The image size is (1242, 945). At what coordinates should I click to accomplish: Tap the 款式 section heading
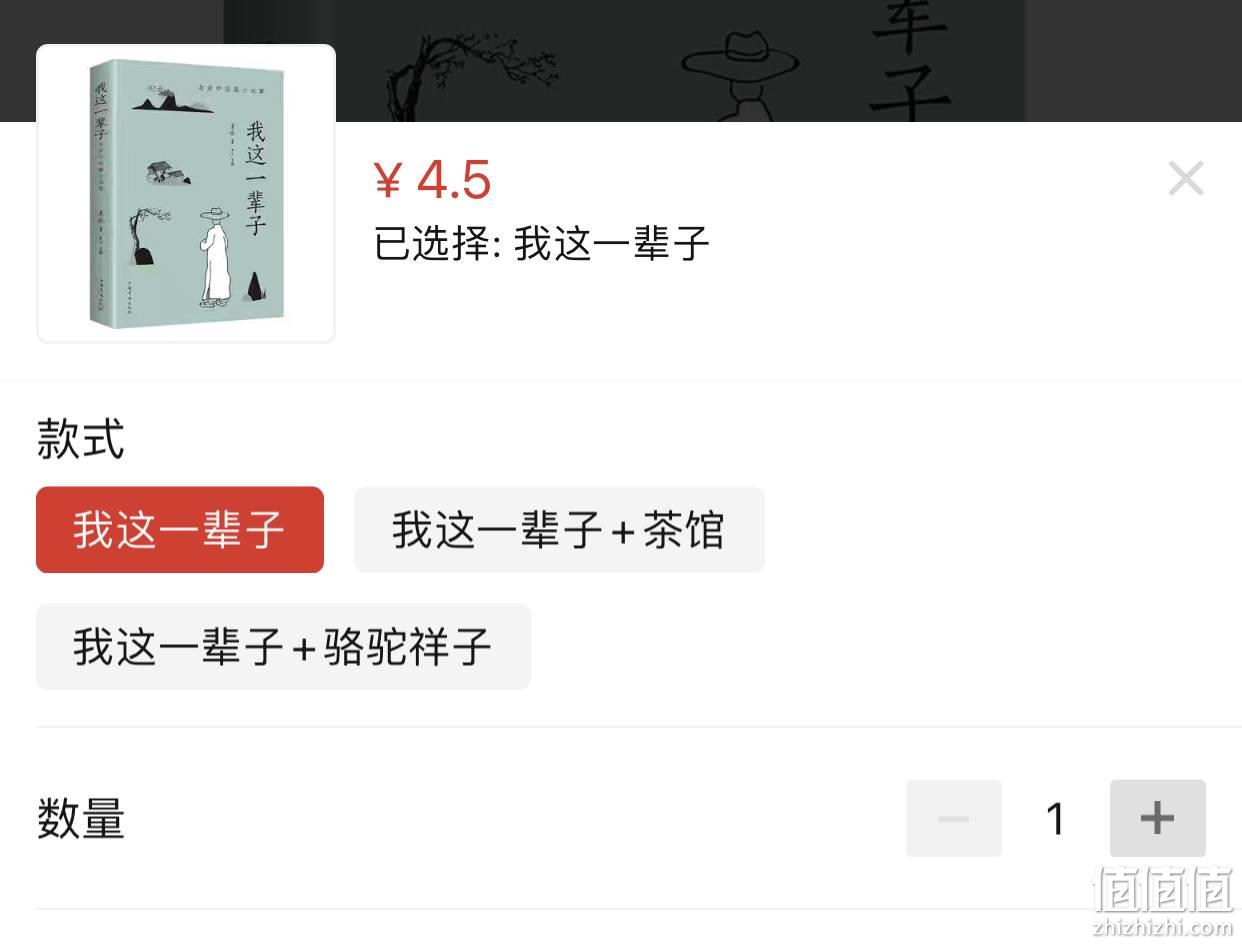(80, 439)
